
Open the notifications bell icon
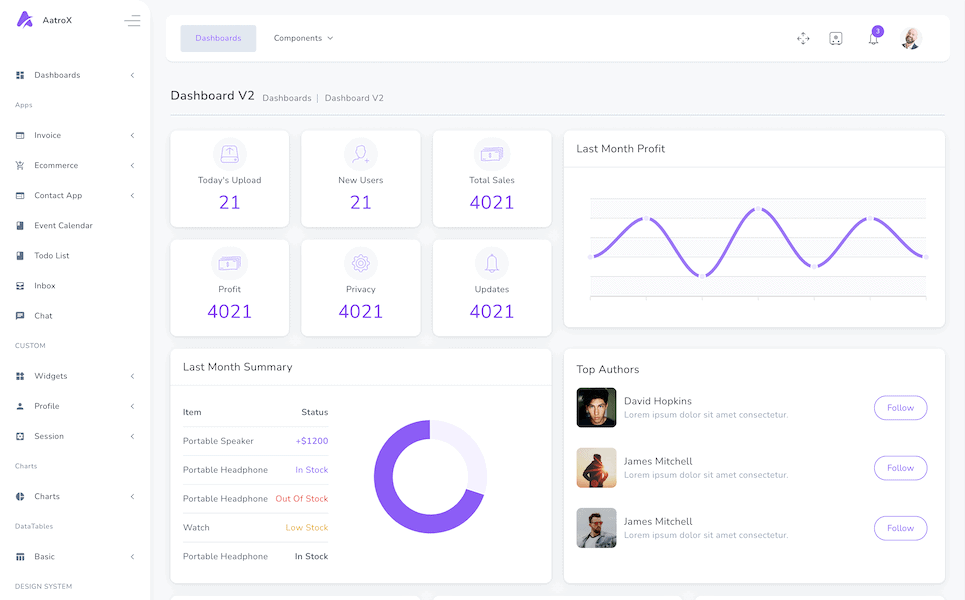(873, 39)
